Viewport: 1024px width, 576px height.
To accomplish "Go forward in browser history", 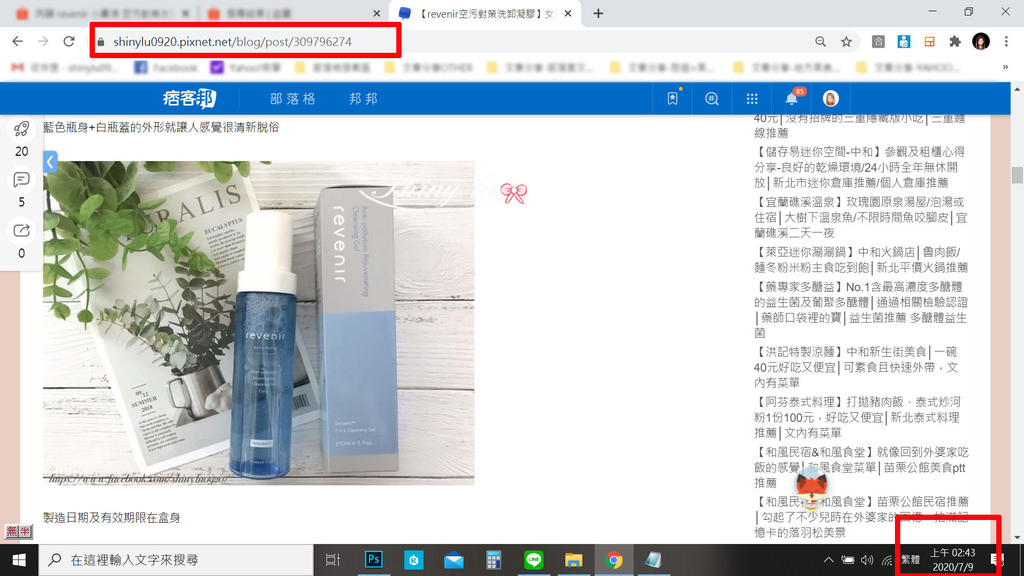I will tap(43, 41).
